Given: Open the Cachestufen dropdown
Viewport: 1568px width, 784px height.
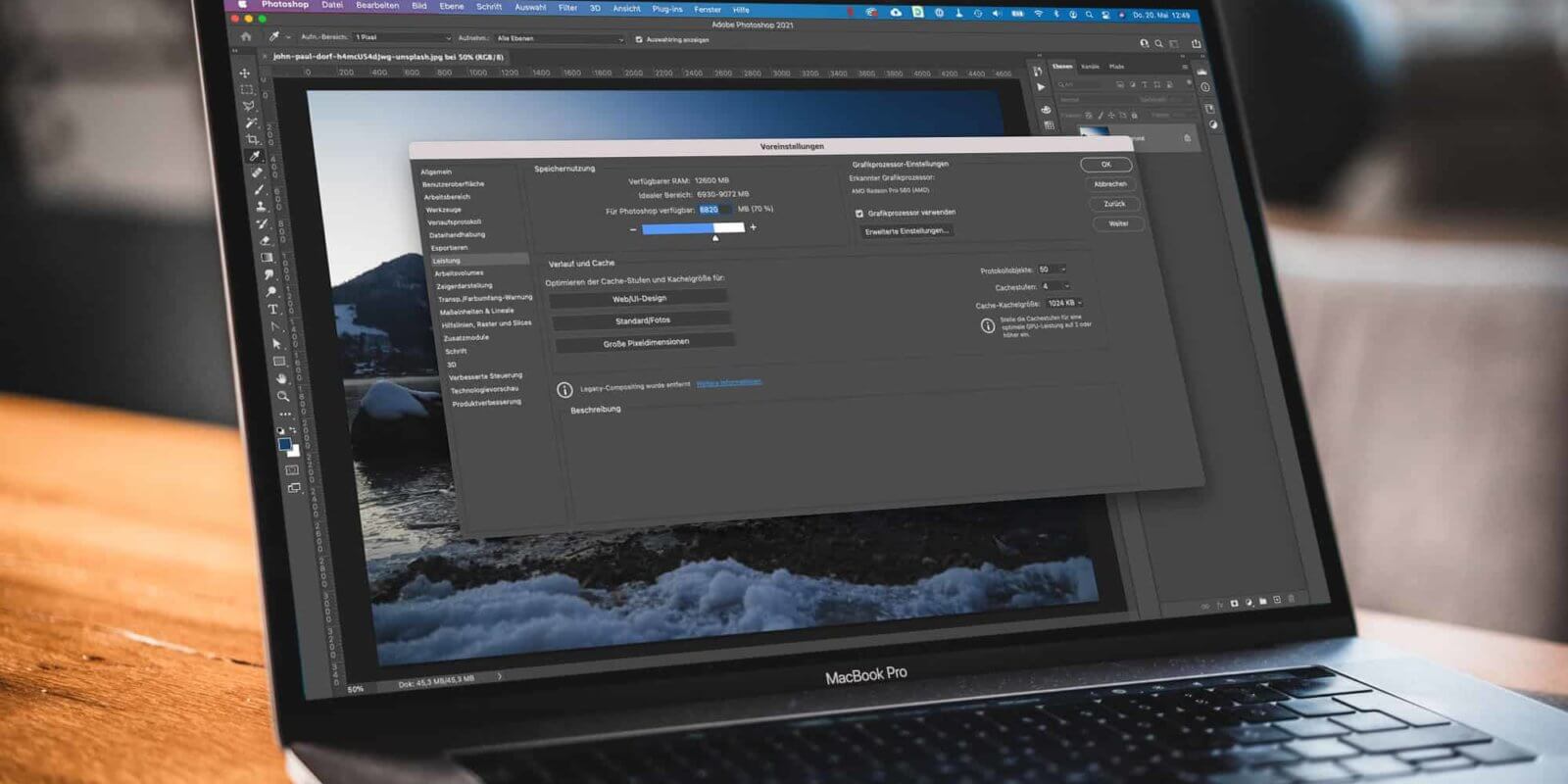Looking at the screenshot, I should pos(1056,286).
